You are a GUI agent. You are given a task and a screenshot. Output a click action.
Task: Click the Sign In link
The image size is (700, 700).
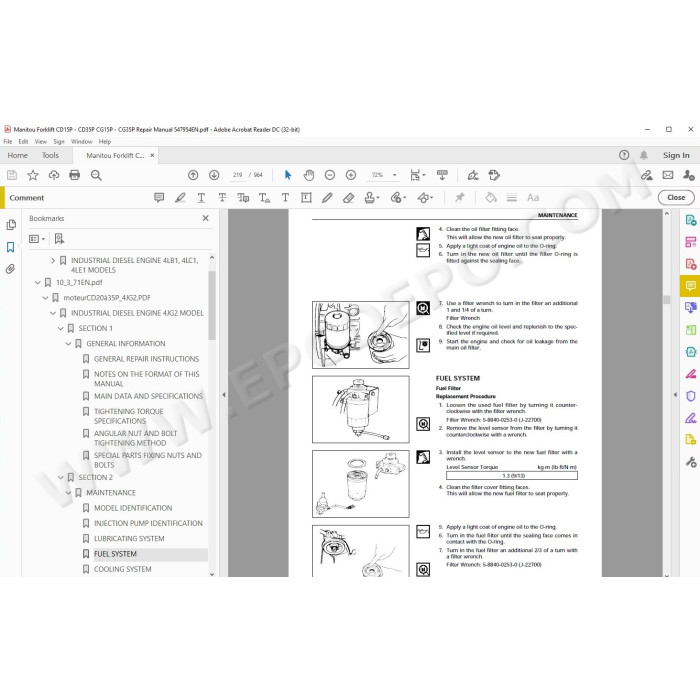pos(676,155)
